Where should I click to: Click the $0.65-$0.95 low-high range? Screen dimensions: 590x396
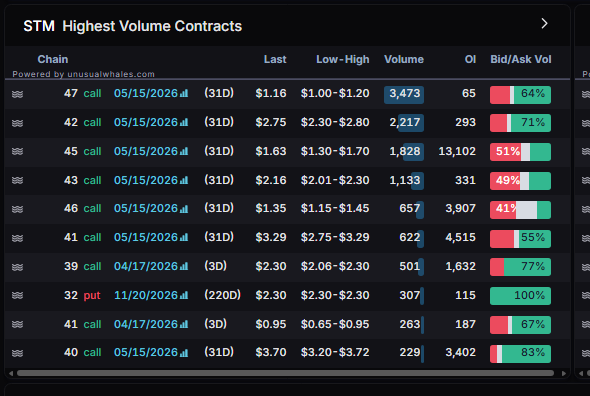[335, 324]
